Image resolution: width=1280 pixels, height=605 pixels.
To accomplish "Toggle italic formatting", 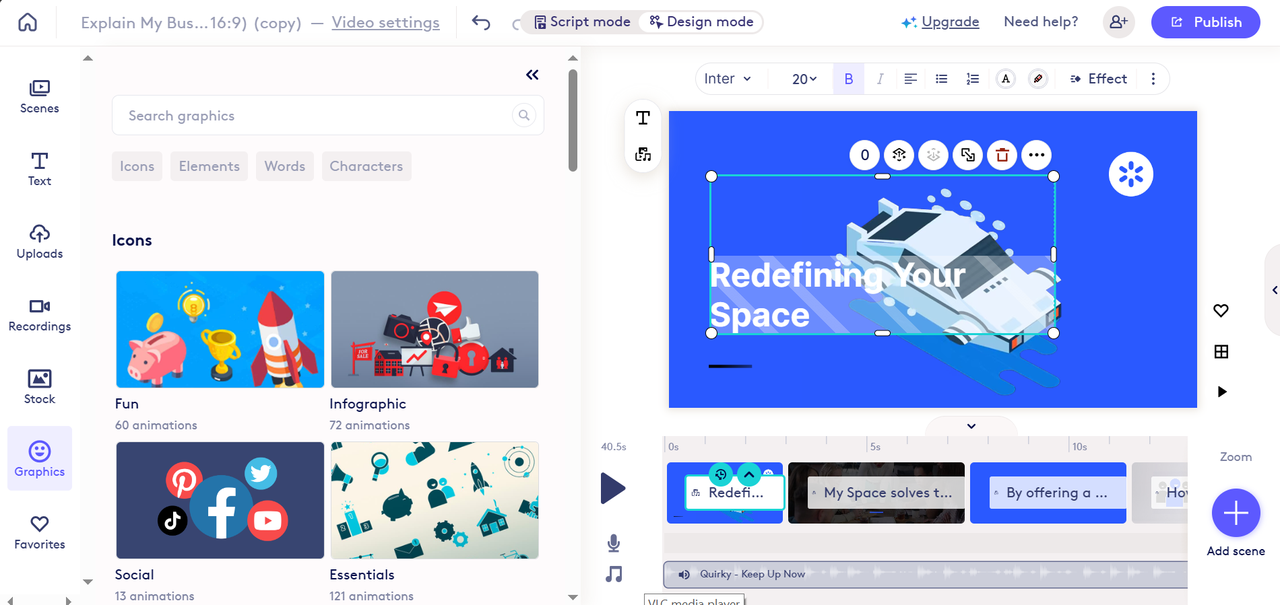I will [880, 79].
